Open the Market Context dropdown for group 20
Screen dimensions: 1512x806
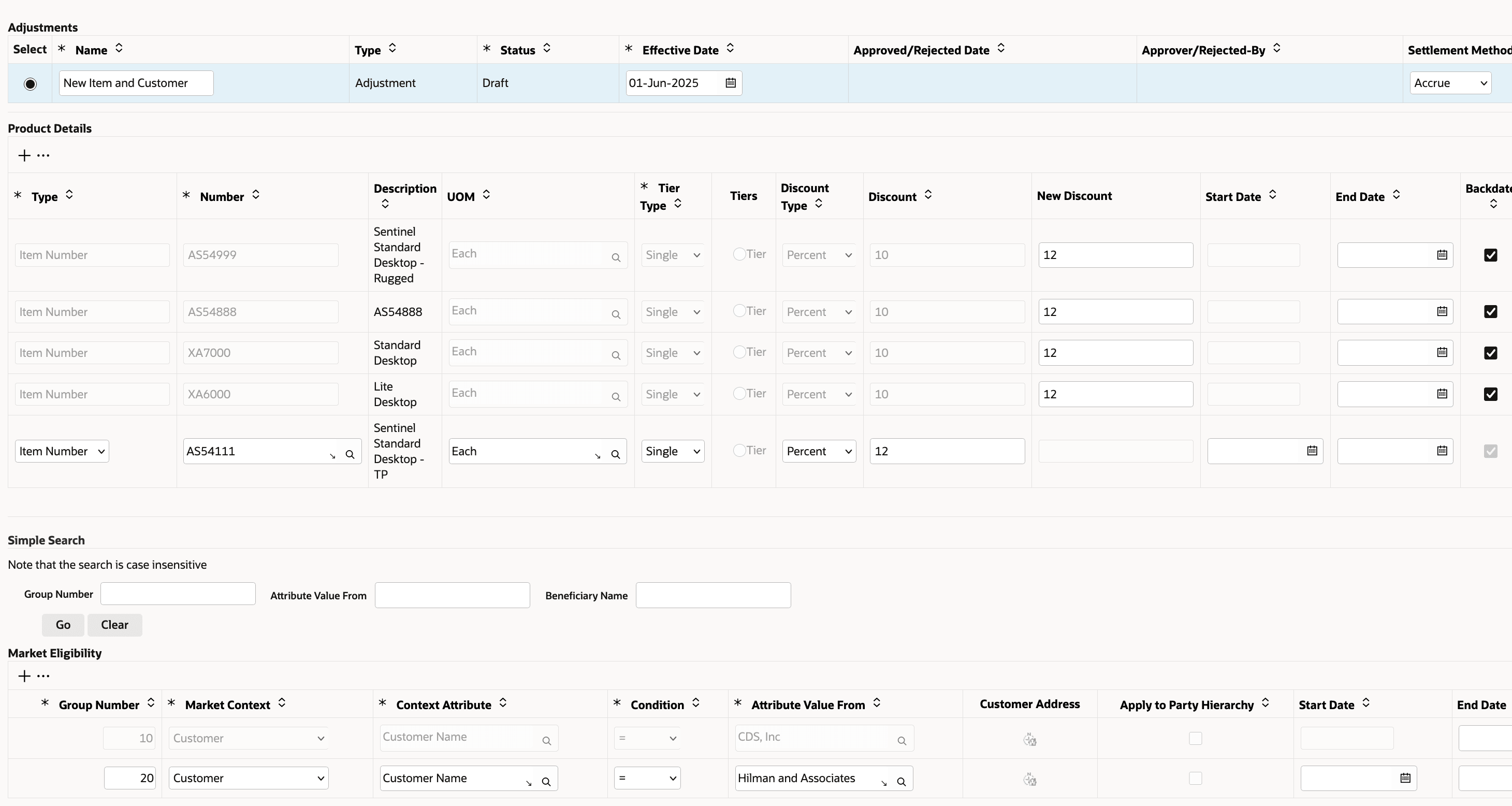[248, 779]
